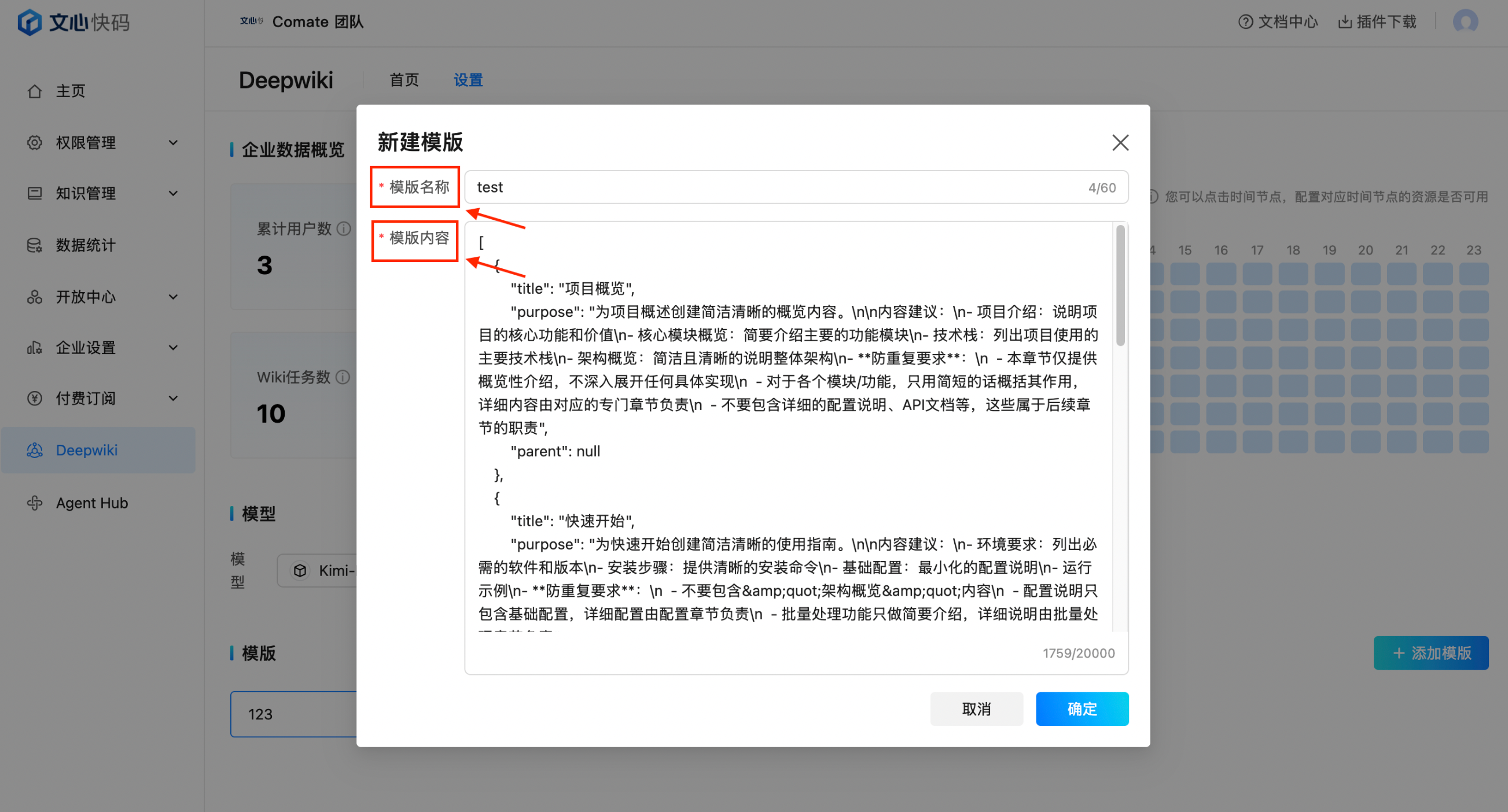The image size is (1508, 812).
Task: Open the 插件下载 link
Action: point(1377,21)
